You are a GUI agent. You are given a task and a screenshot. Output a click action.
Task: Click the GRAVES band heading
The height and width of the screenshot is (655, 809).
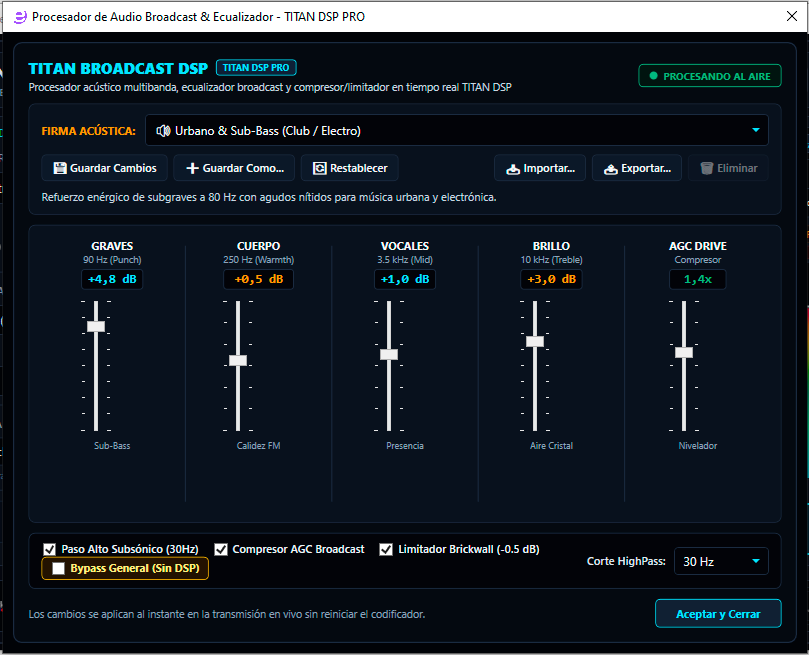(112, 246)
